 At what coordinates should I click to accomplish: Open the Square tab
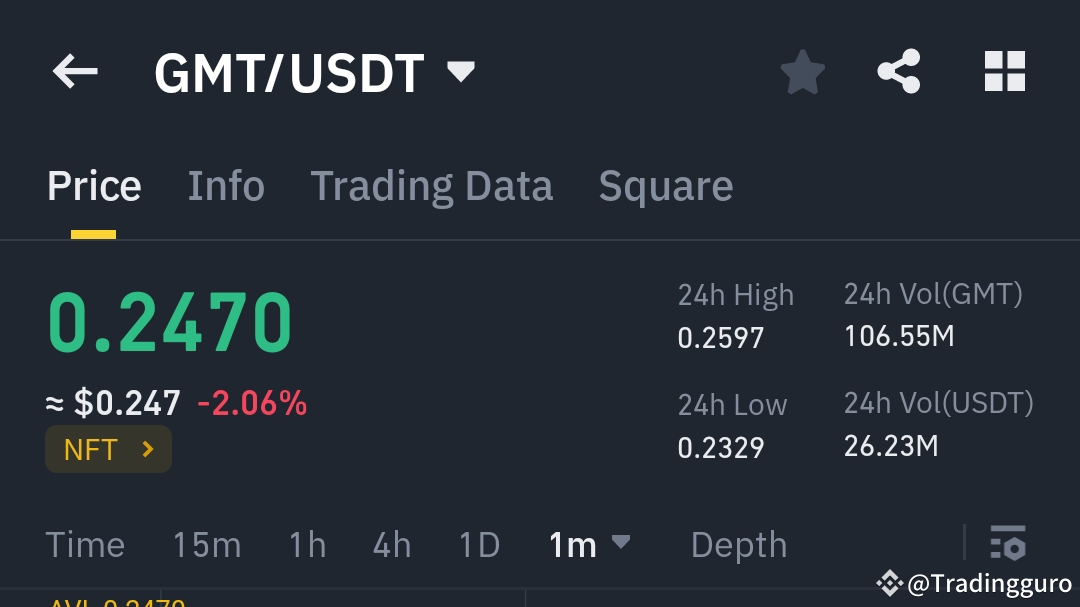(x=665, y=185)
